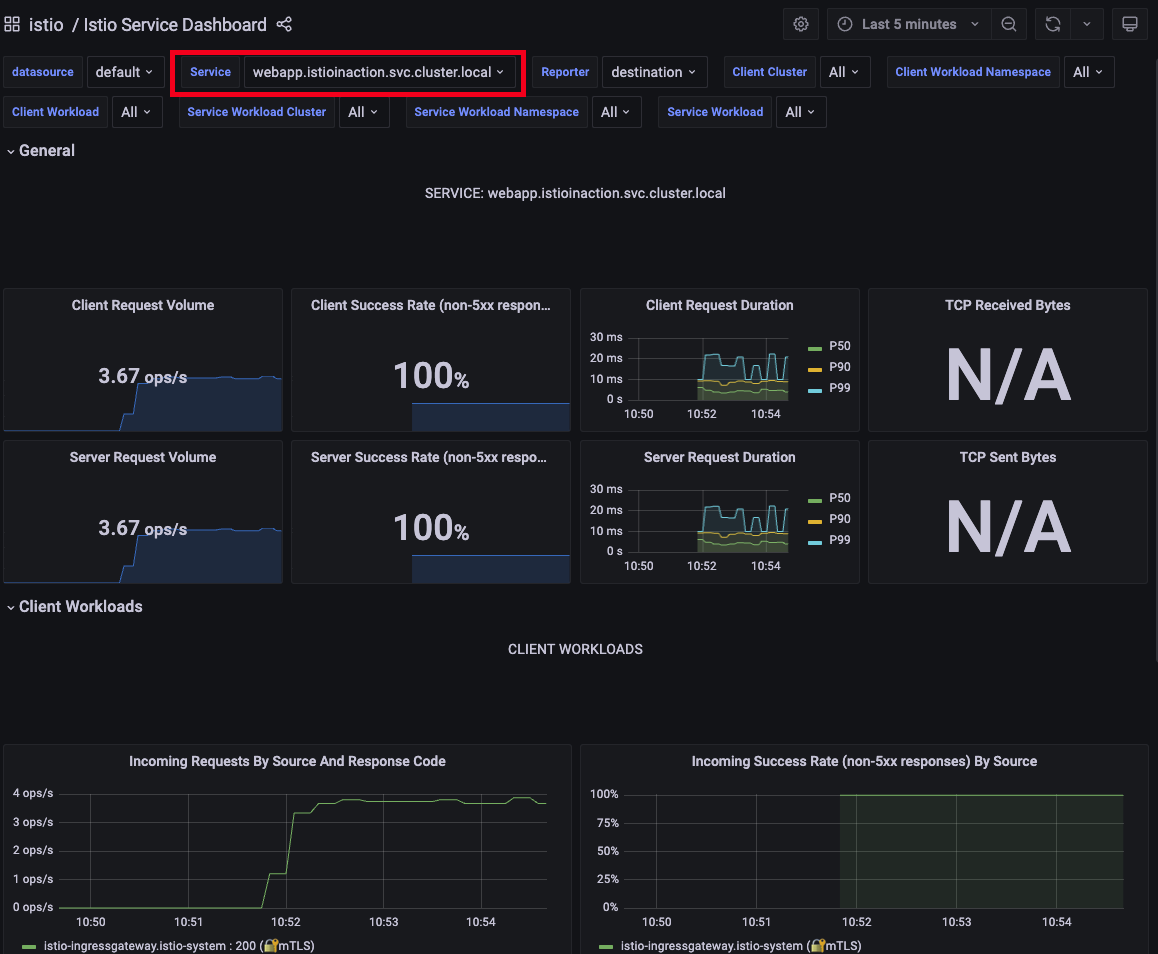The image size is (1158, 954).
Task: Open Server Request Duration panel title
Action: [719, 457]
